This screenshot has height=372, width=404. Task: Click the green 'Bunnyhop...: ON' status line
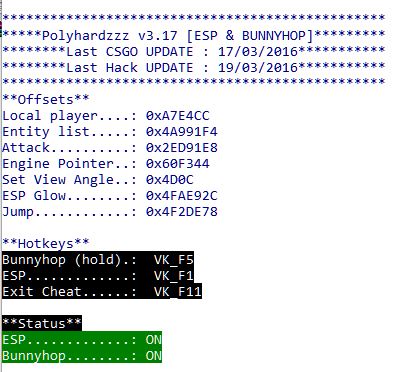tap(82, 355)
